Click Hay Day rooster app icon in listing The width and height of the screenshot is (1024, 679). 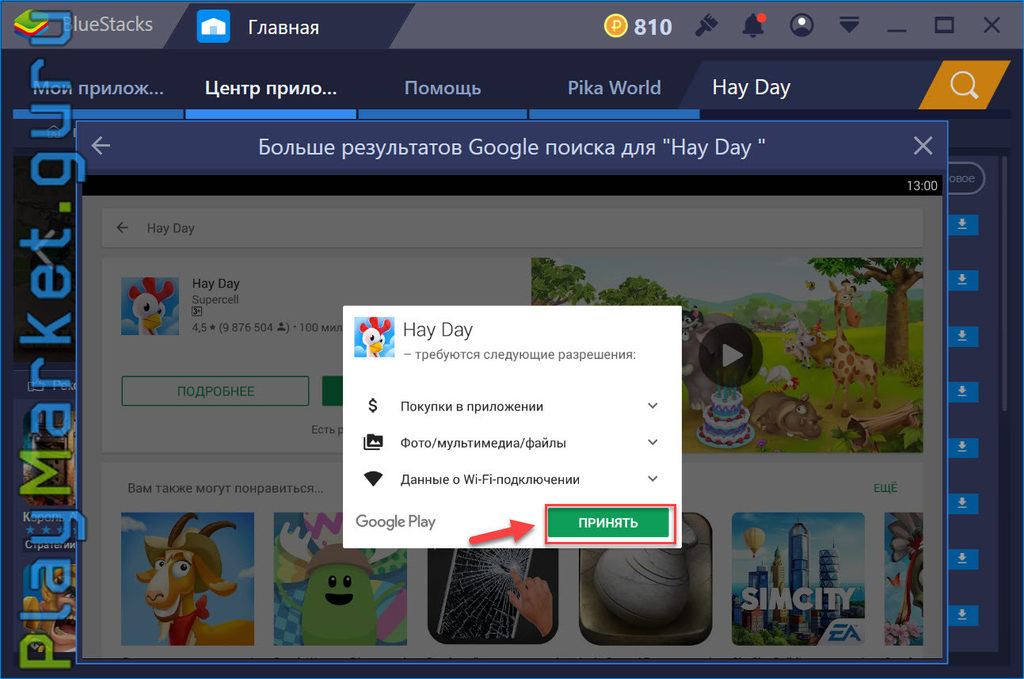point(150,306)
